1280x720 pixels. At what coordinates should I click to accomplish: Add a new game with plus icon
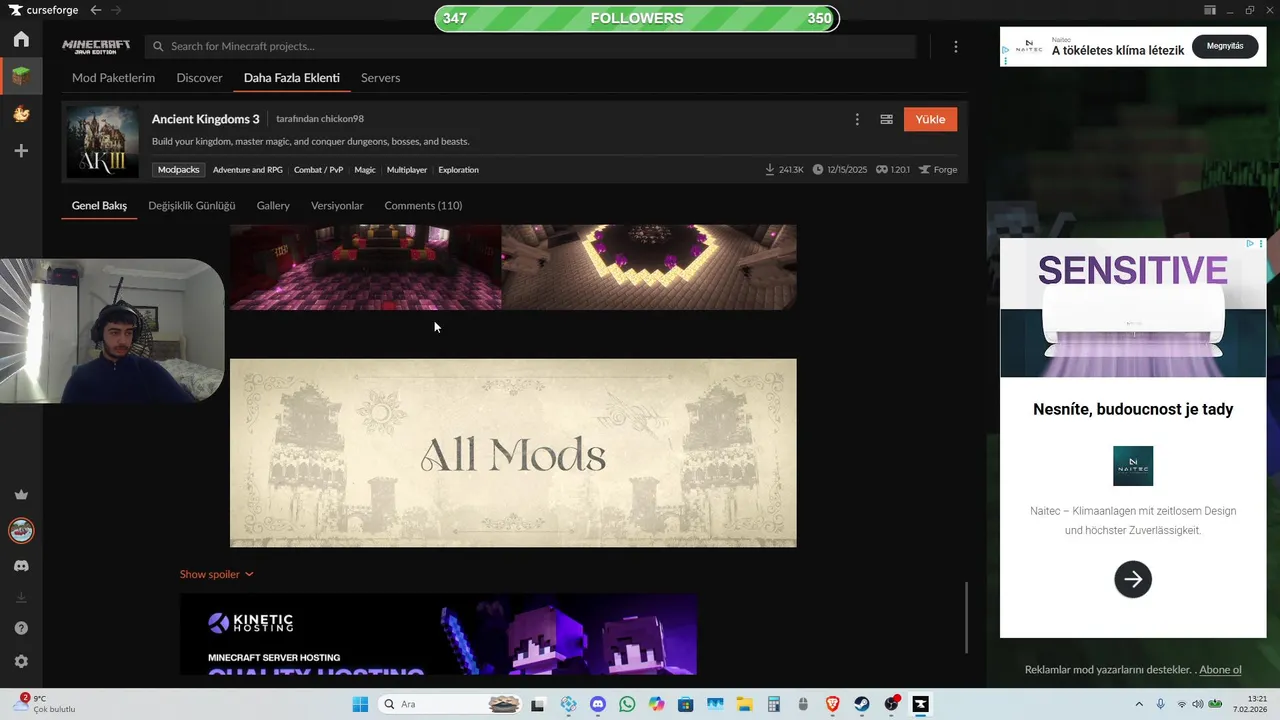(x=21, y=151)
